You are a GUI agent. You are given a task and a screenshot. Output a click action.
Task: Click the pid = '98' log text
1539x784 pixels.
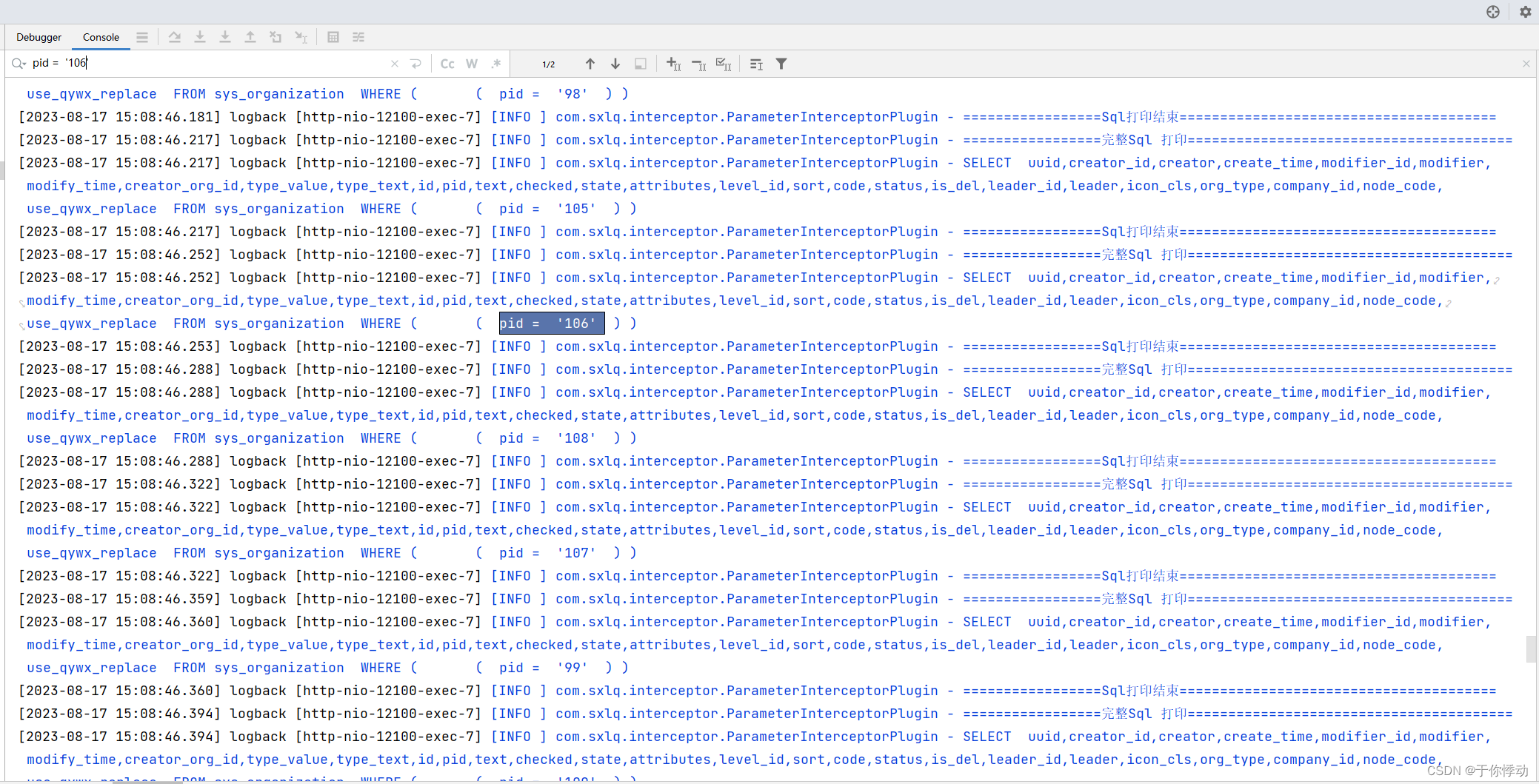[x=544, y=94]
